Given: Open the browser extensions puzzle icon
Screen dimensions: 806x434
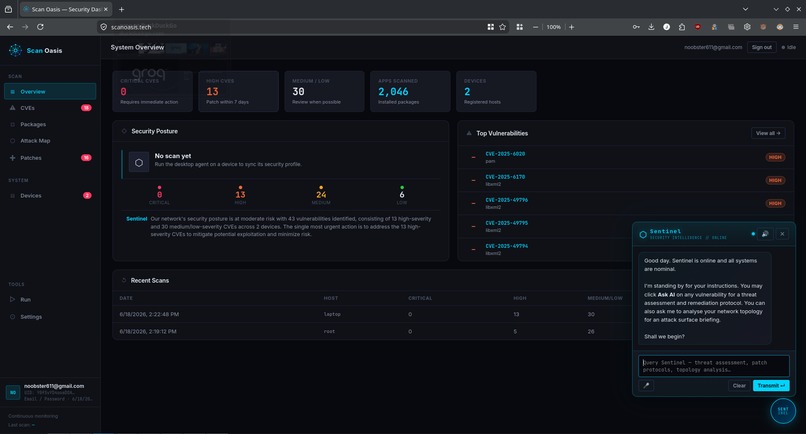Looking at the screenshot, I should click(x=682, y=27).
